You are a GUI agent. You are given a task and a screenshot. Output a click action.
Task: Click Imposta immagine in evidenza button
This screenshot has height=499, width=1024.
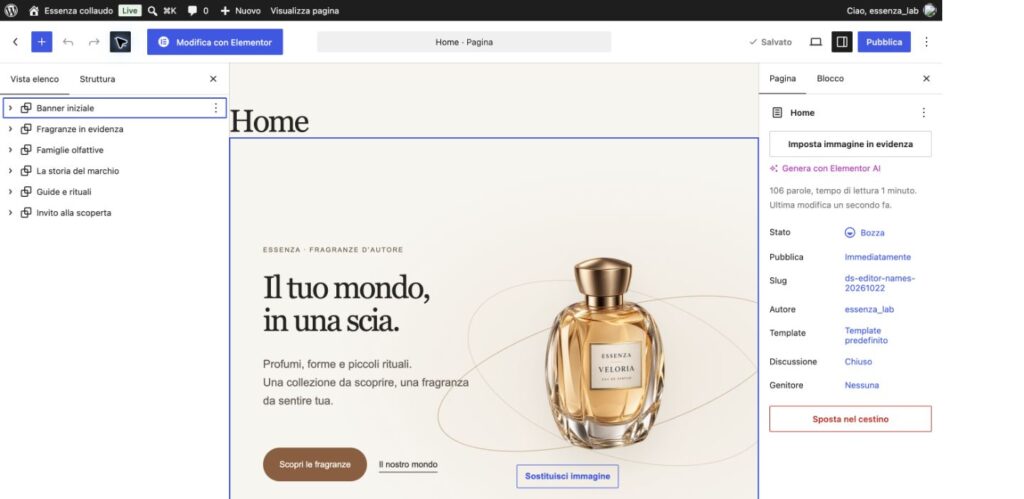[x=850, y=144]
